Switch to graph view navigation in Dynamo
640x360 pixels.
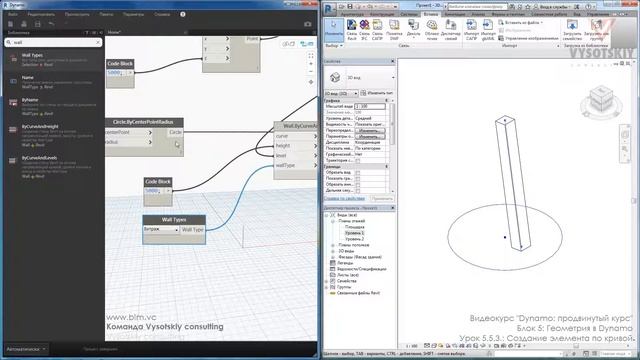click(307, 44)
